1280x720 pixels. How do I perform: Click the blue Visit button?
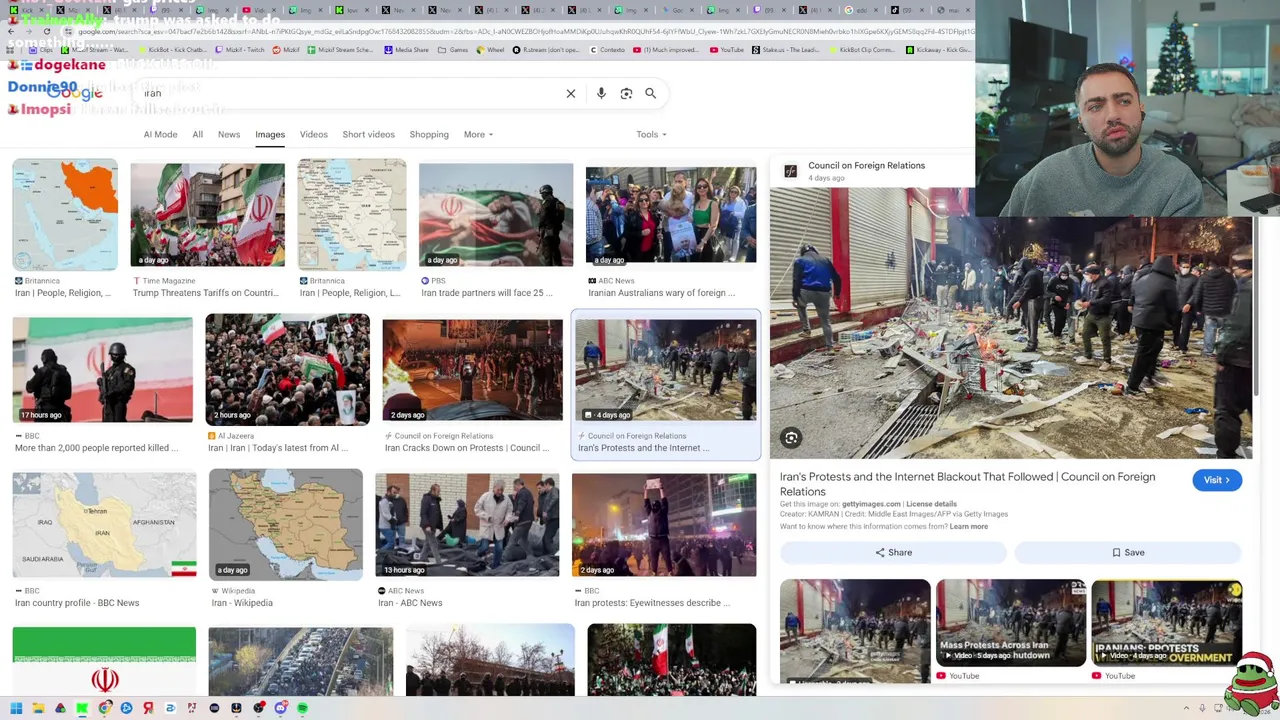(1217, 480)
